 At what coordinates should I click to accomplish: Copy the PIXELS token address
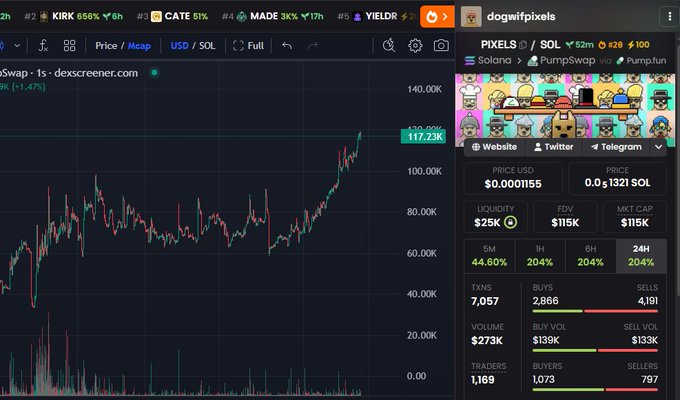[523, 45]
